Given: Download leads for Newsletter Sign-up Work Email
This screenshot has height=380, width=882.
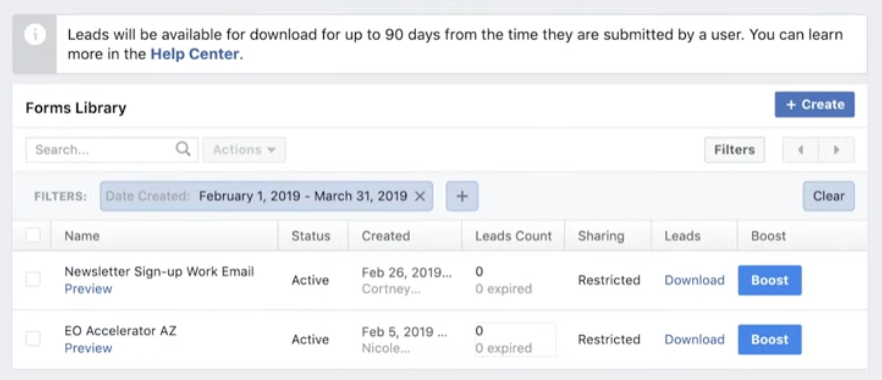Looking at the screenshot, I should [695, 280].
